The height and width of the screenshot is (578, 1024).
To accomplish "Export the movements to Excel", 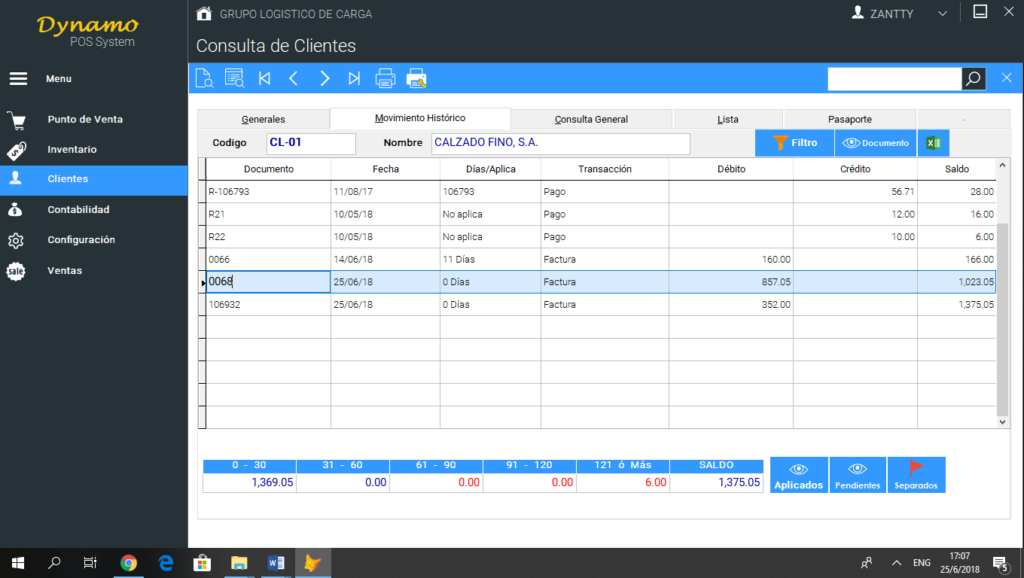I will (x=932, y=143).
